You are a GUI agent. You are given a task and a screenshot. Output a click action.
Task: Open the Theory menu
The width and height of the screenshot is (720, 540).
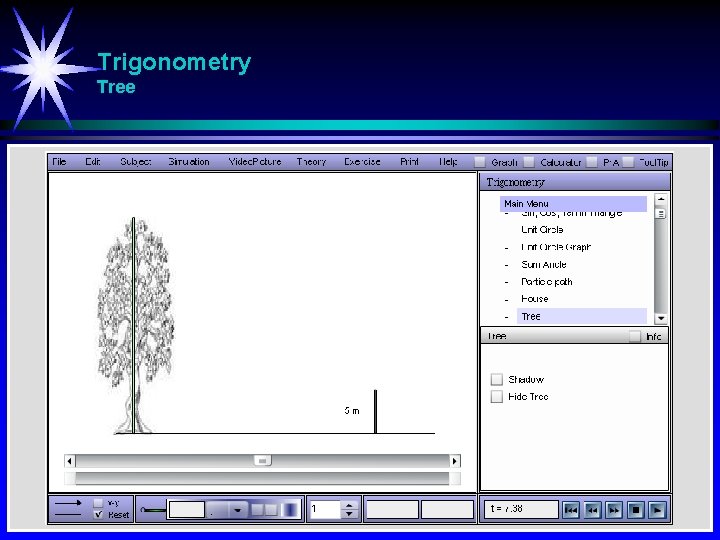pyautogui.click(x=311, y=162)
